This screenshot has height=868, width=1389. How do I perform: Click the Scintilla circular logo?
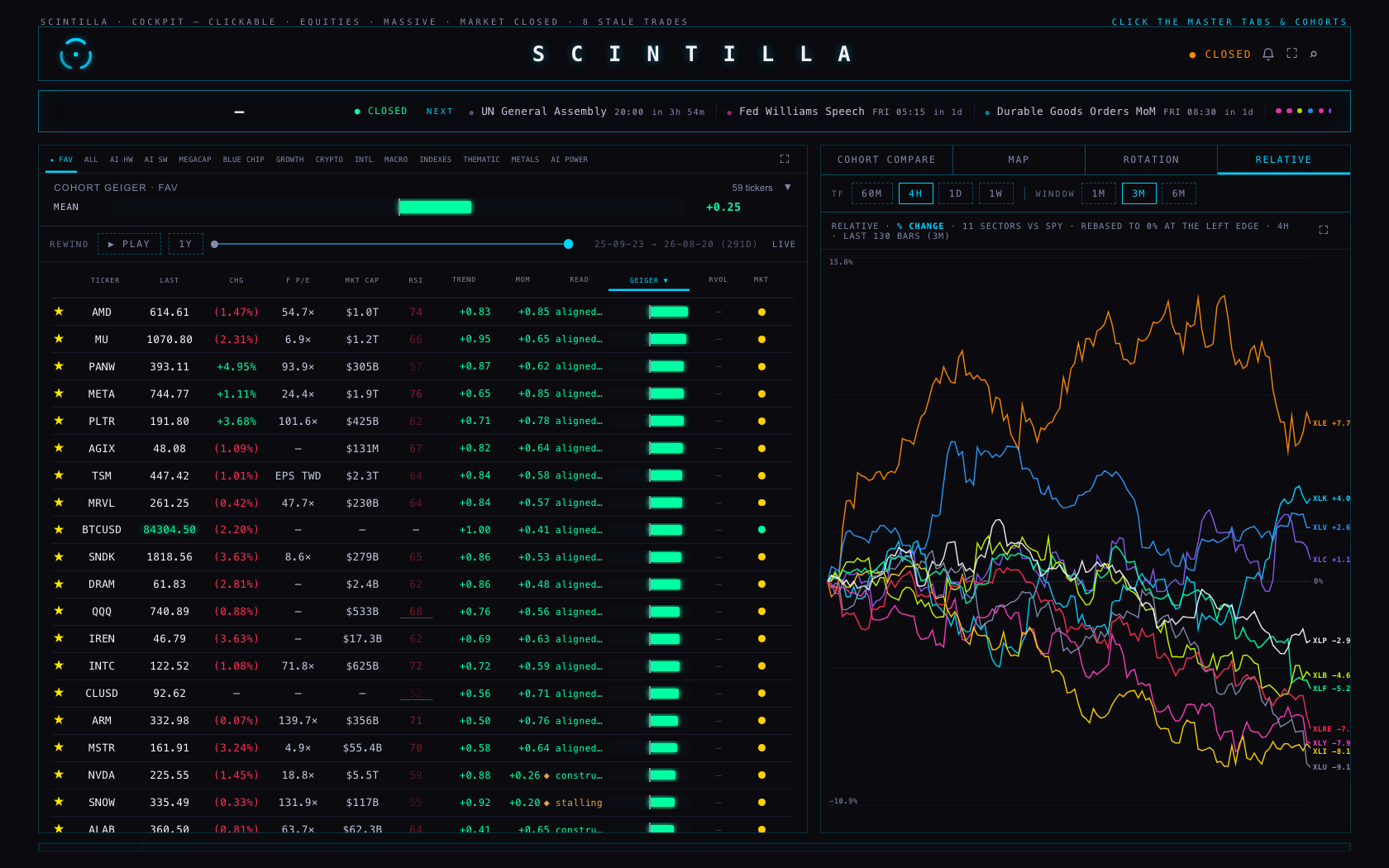[75, 55]
